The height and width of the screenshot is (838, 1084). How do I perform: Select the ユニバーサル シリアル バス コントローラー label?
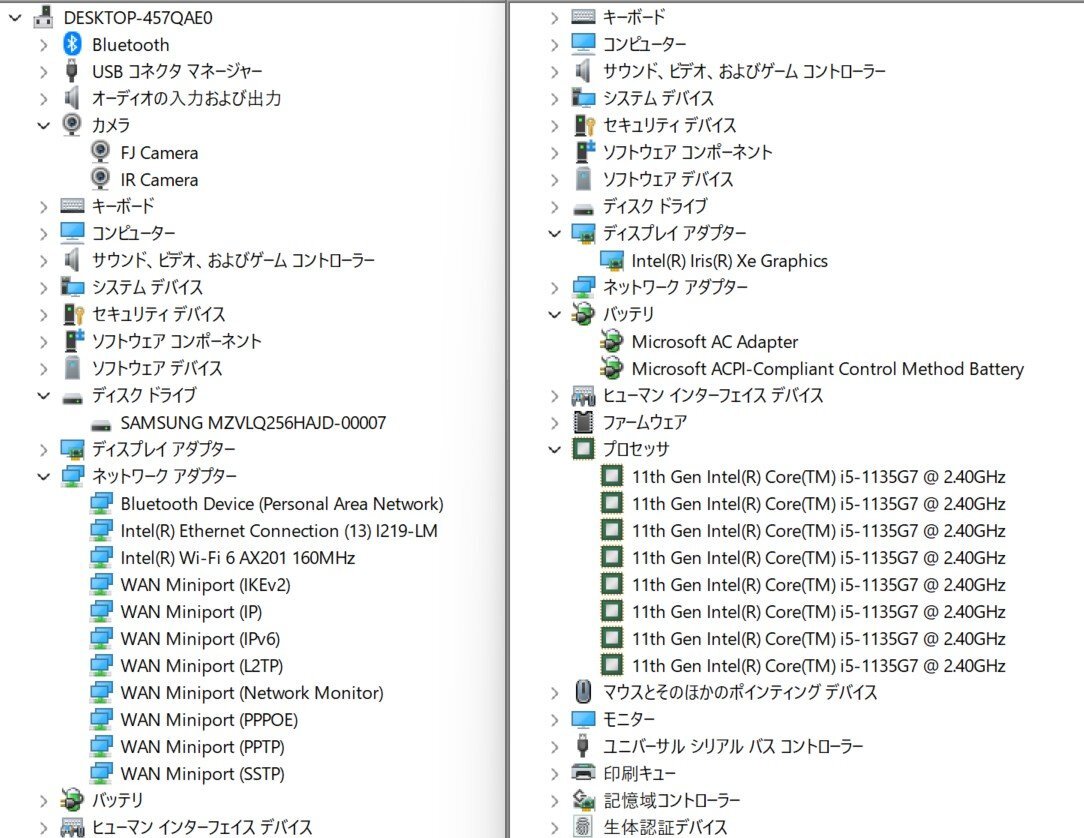[x=733, y=746]
